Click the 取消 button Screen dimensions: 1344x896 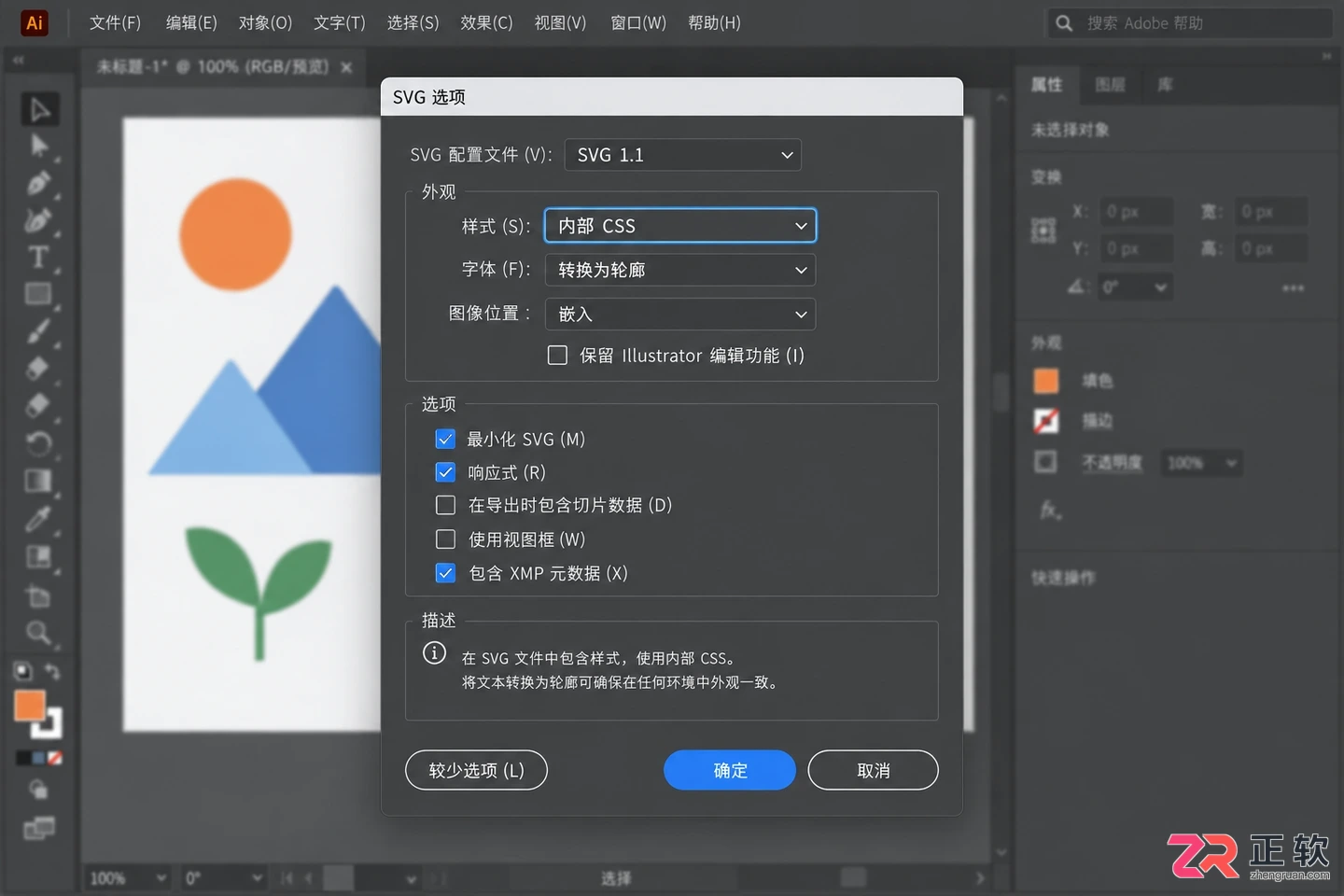(x=873, y=770)
